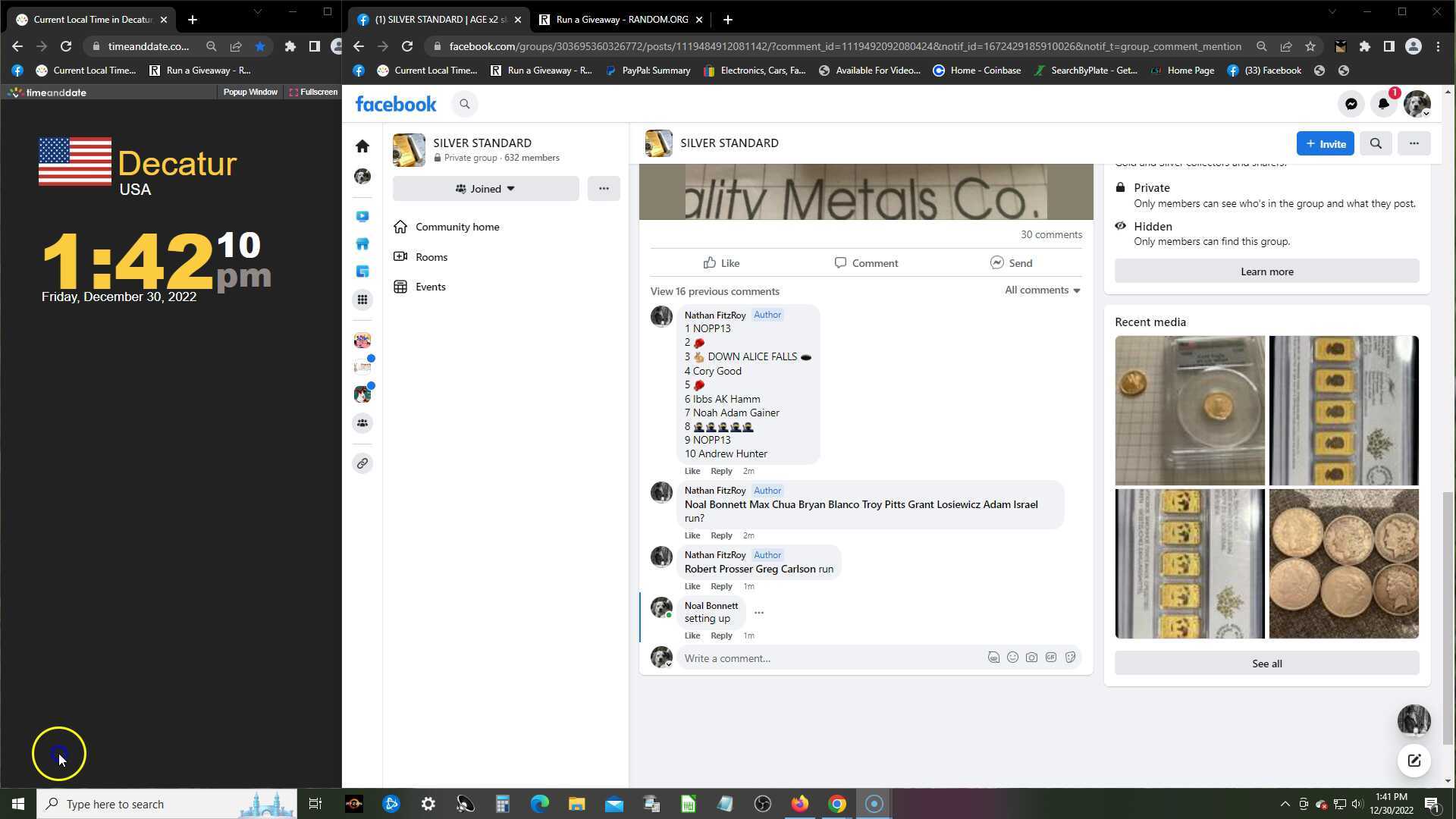The width and height of the screenshot is (1456, 819).
Task: Open the Messenger icon in Facebook header
Action: 1351,104
